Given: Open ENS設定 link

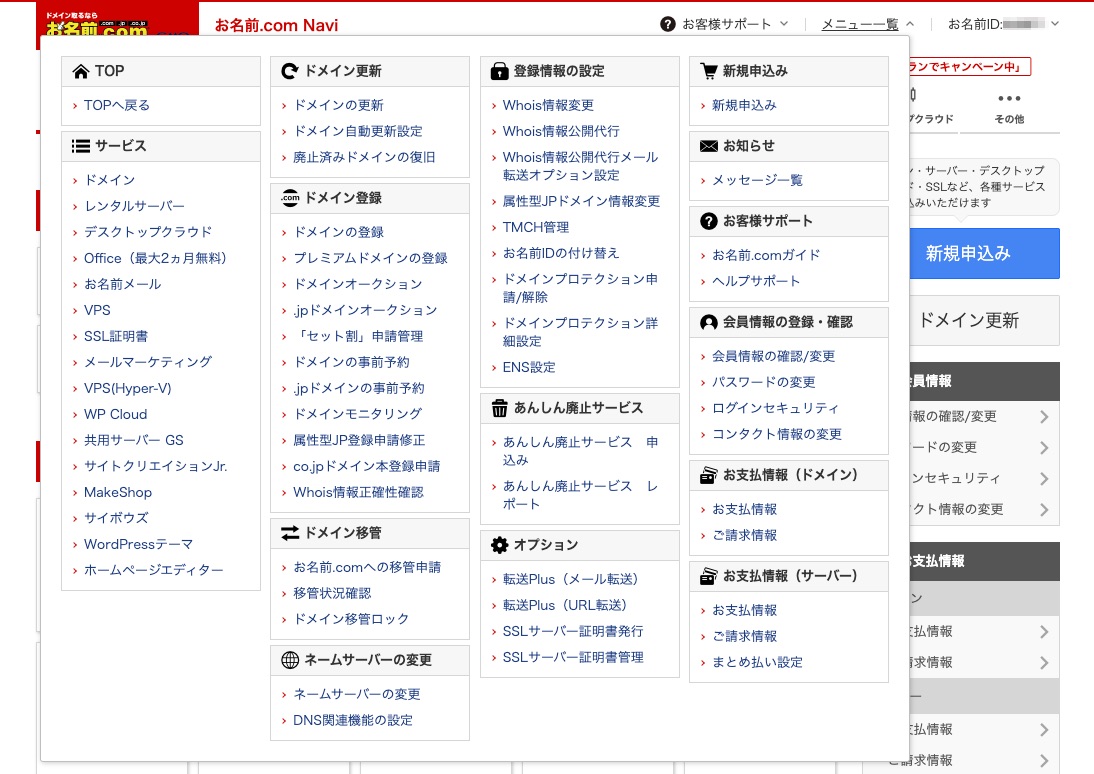Looking at the screenshot, I should point(529,367).
